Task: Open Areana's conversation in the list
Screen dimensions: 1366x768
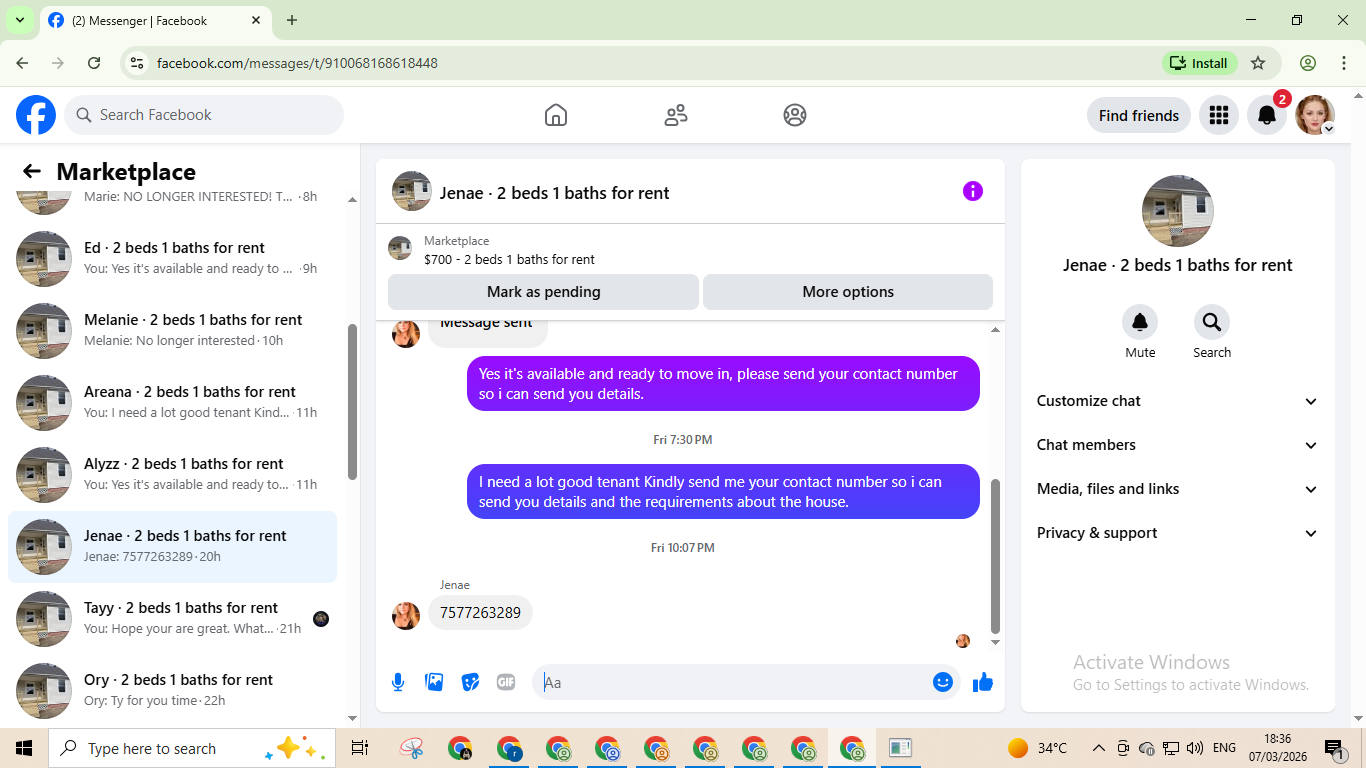Action: 172,402
